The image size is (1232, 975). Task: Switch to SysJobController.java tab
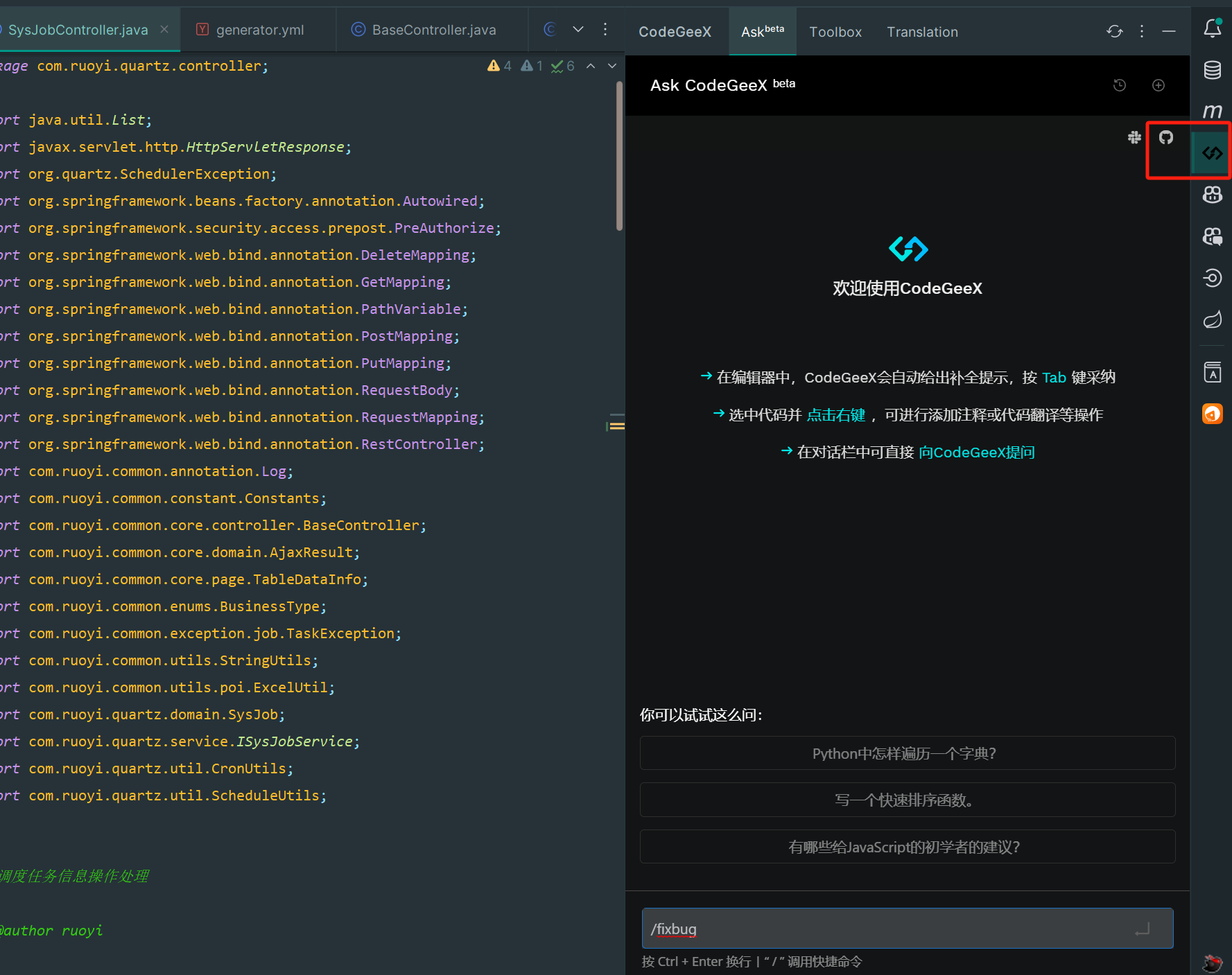[78, 30]
